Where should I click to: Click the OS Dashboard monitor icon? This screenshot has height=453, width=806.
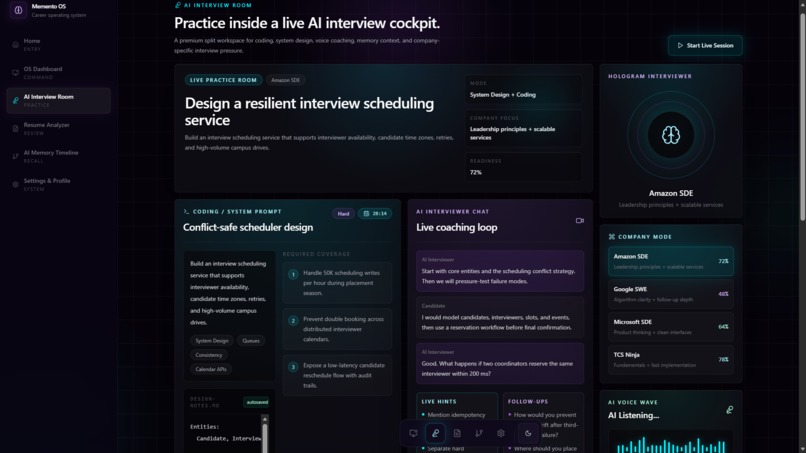(x=15, y=73)
